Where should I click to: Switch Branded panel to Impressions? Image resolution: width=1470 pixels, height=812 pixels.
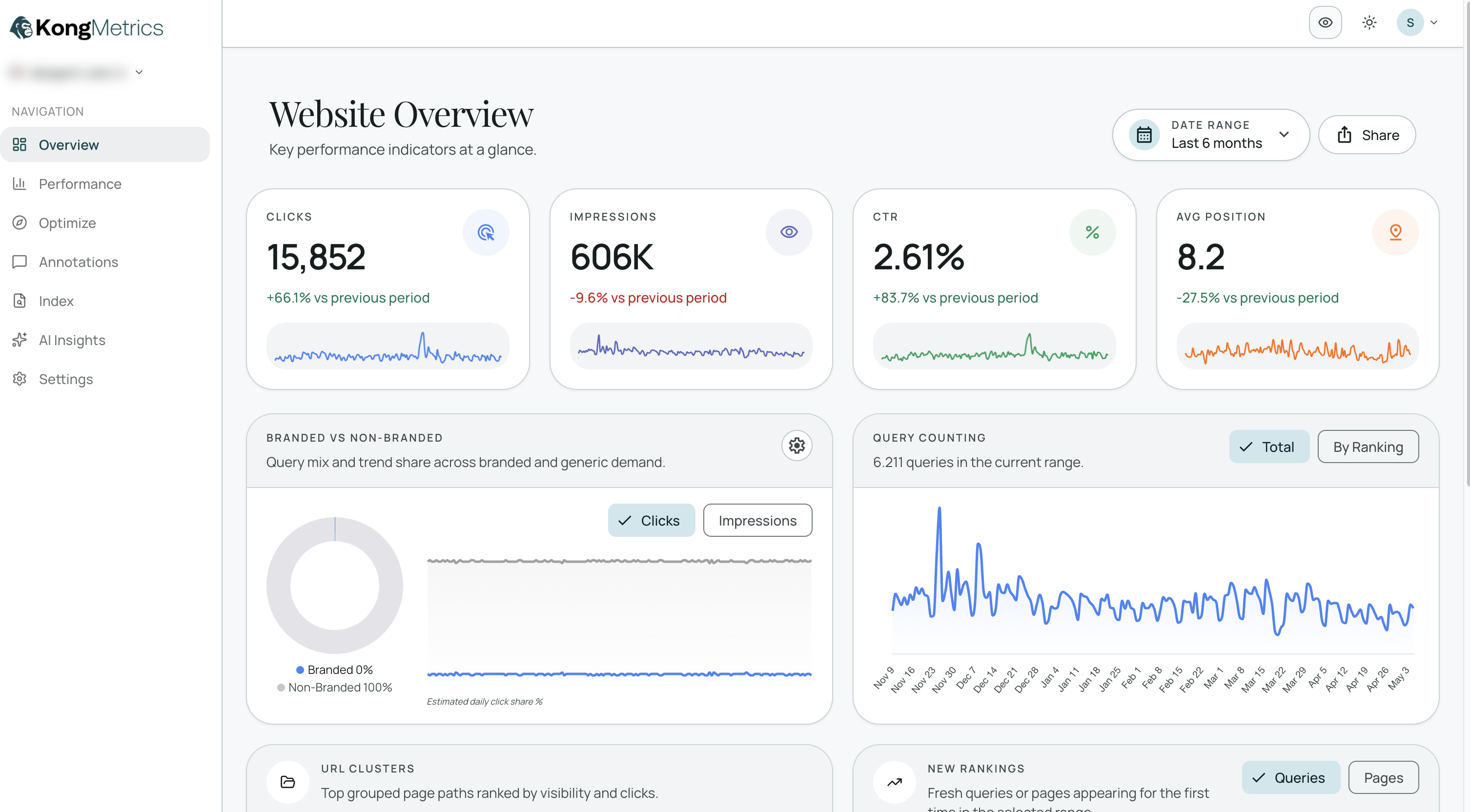(757, 520)
